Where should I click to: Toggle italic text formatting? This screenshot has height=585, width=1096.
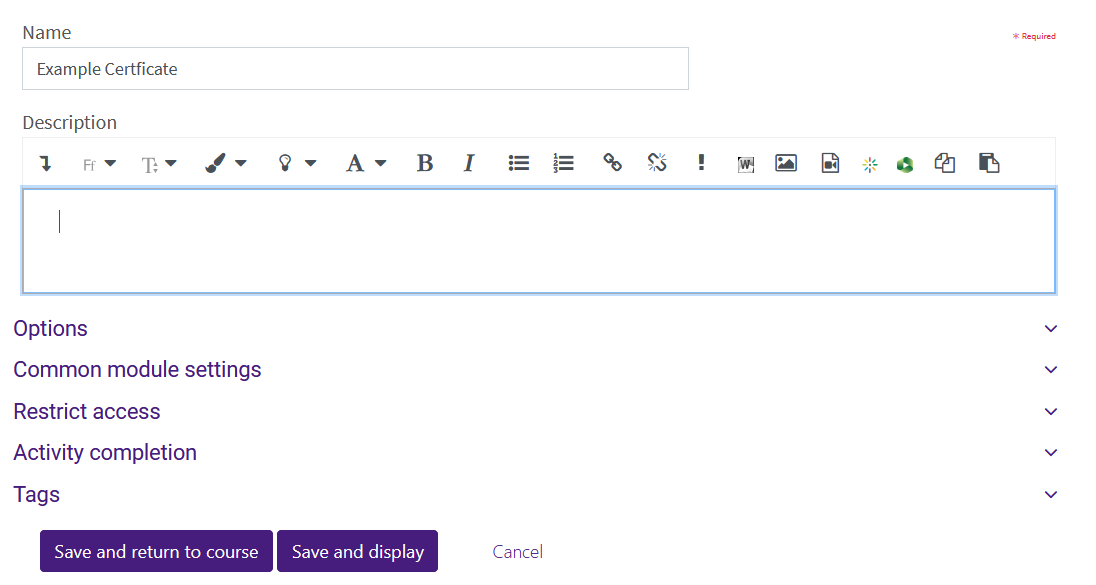(468, 162)
